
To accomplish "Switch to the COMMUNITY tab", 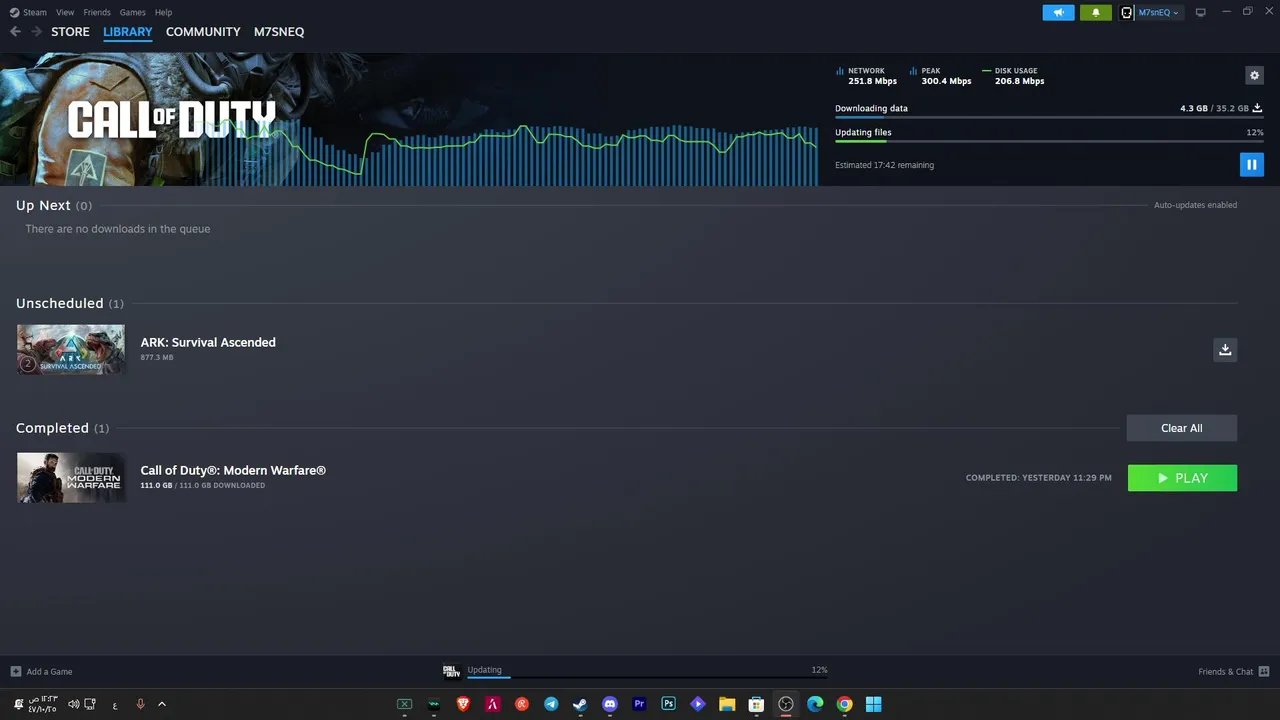I will coord(203,32).
